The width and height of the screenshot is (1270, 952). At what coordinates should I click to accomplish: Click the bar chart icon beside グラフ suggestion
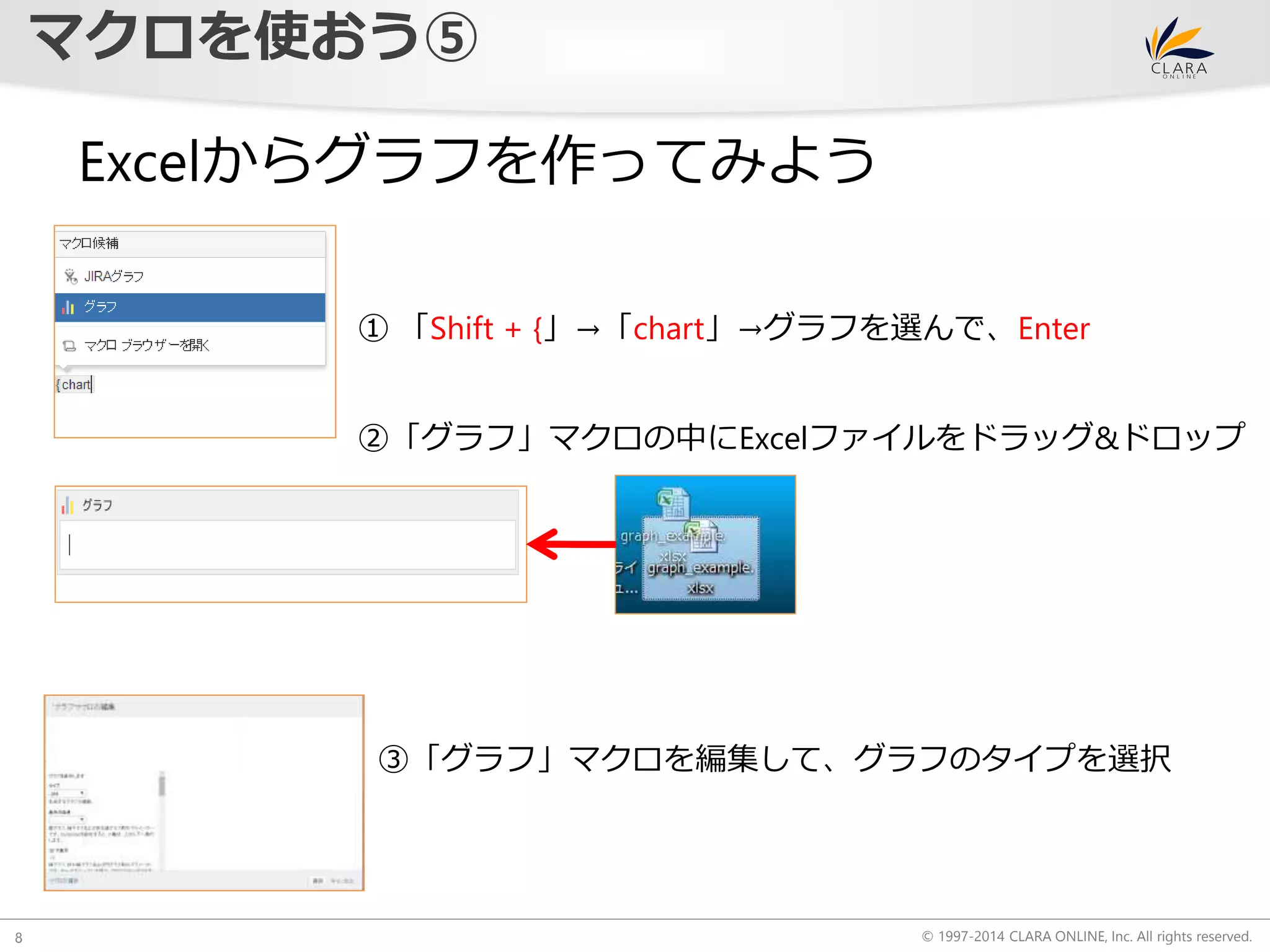pyautogui.click(x=68, y=307)
